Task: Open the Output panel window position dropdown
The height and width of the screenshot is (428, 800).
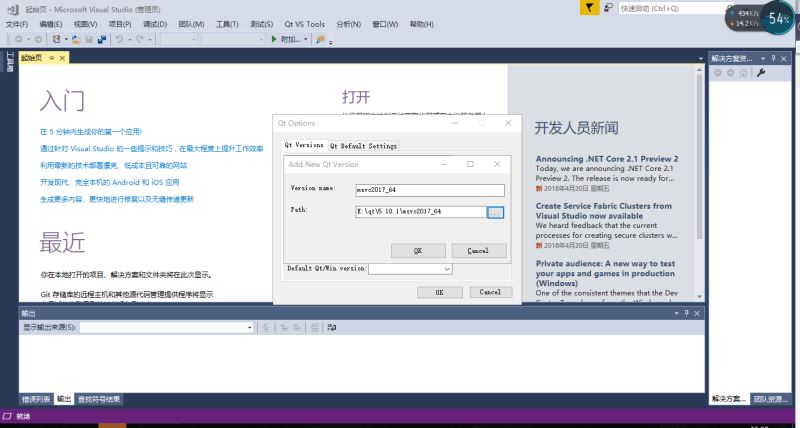Action: 677,313
